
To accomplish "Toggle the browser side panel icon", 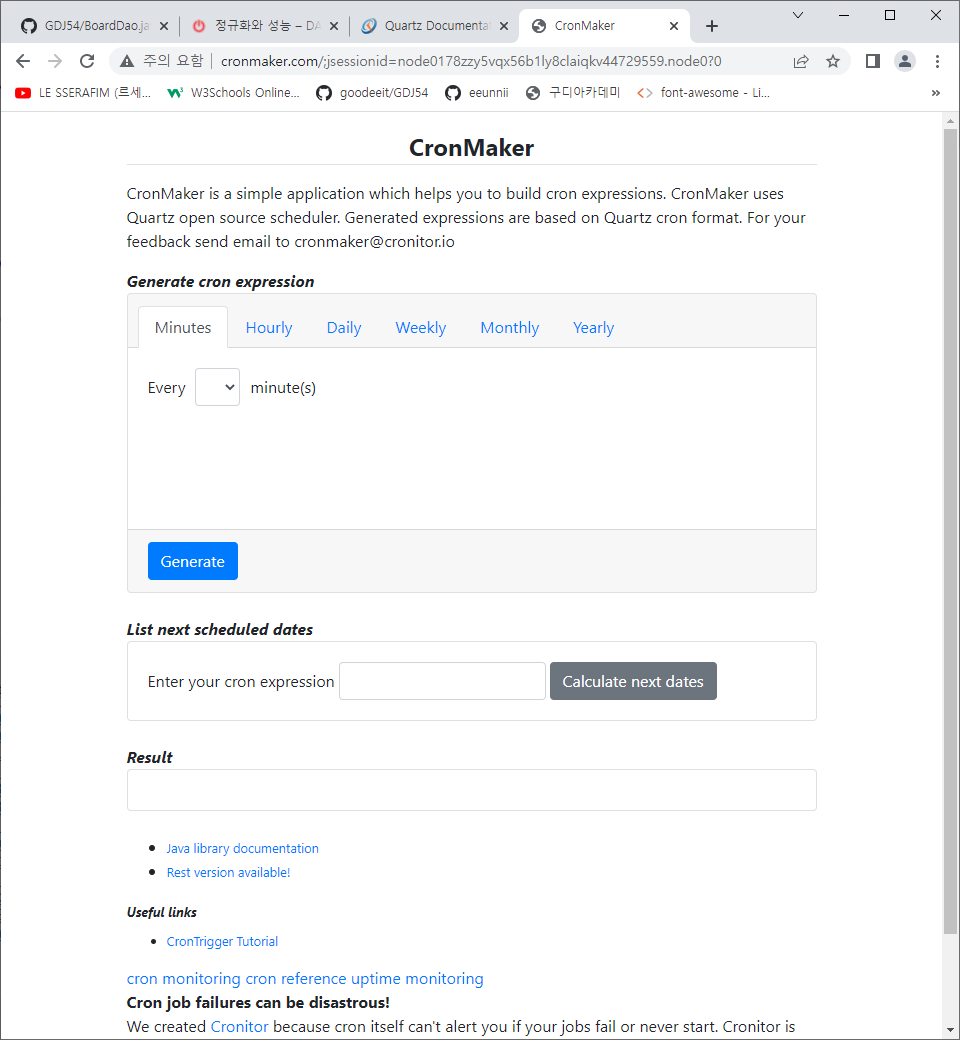I will (x=872, y=61).
